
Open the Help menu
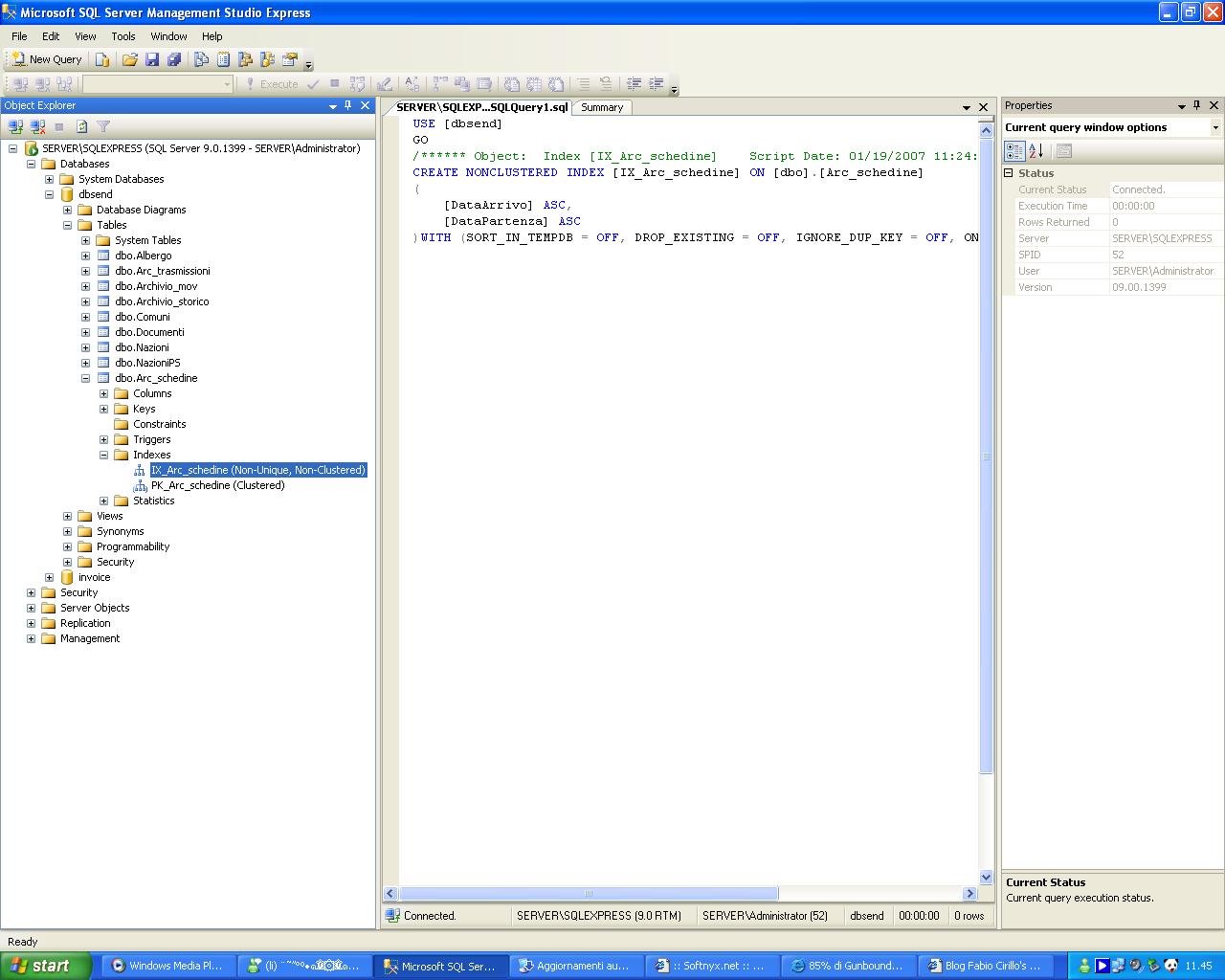click(212, 36)
